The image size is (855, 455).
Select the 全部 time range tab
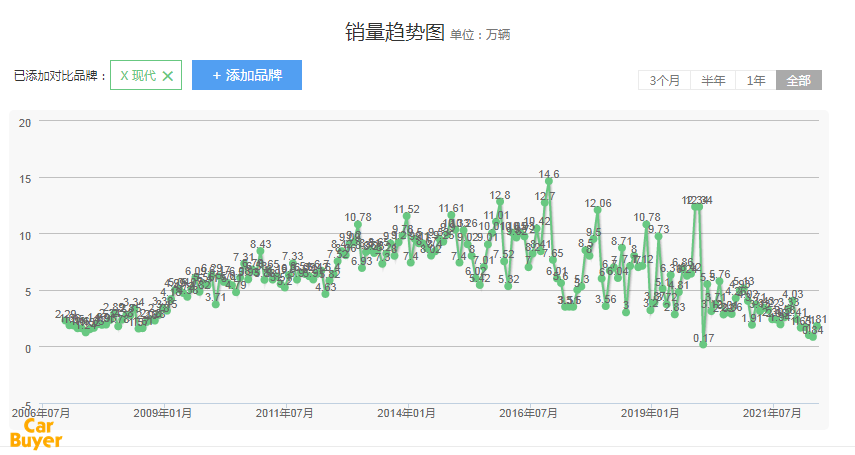click(x=799, y=81)
